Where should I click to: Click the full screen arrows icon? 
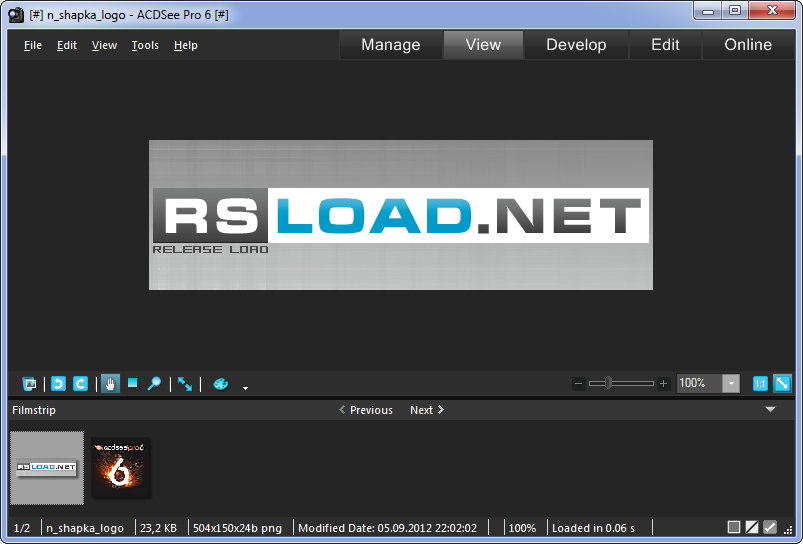point(185,384)
